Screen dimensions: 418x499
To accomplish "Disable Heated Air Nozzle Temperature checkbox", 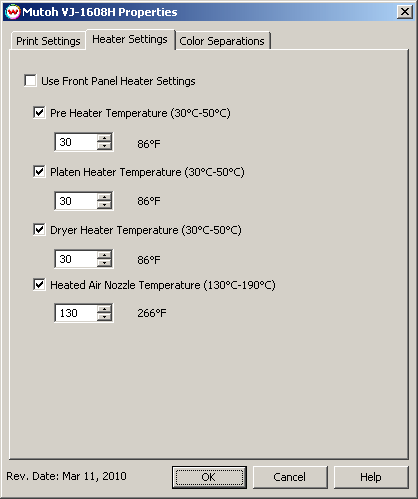I will click(x=39, y=285).
